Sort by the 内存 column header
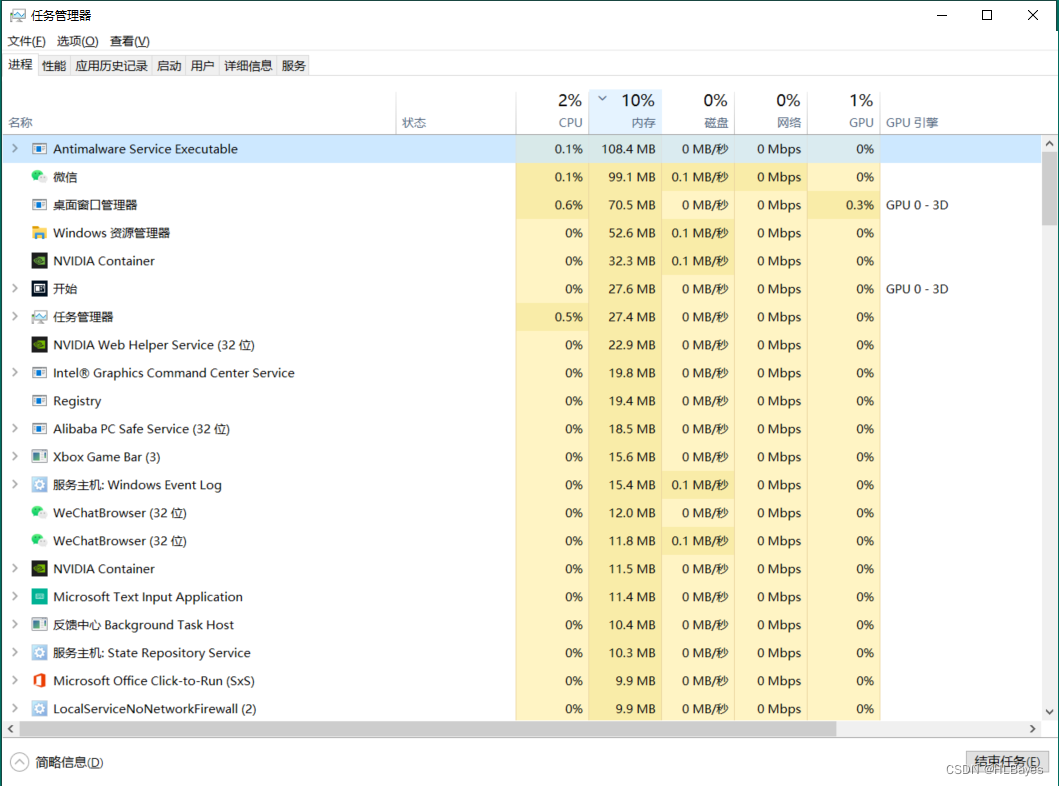1059x786 pixels. click(x=625, y=111)
